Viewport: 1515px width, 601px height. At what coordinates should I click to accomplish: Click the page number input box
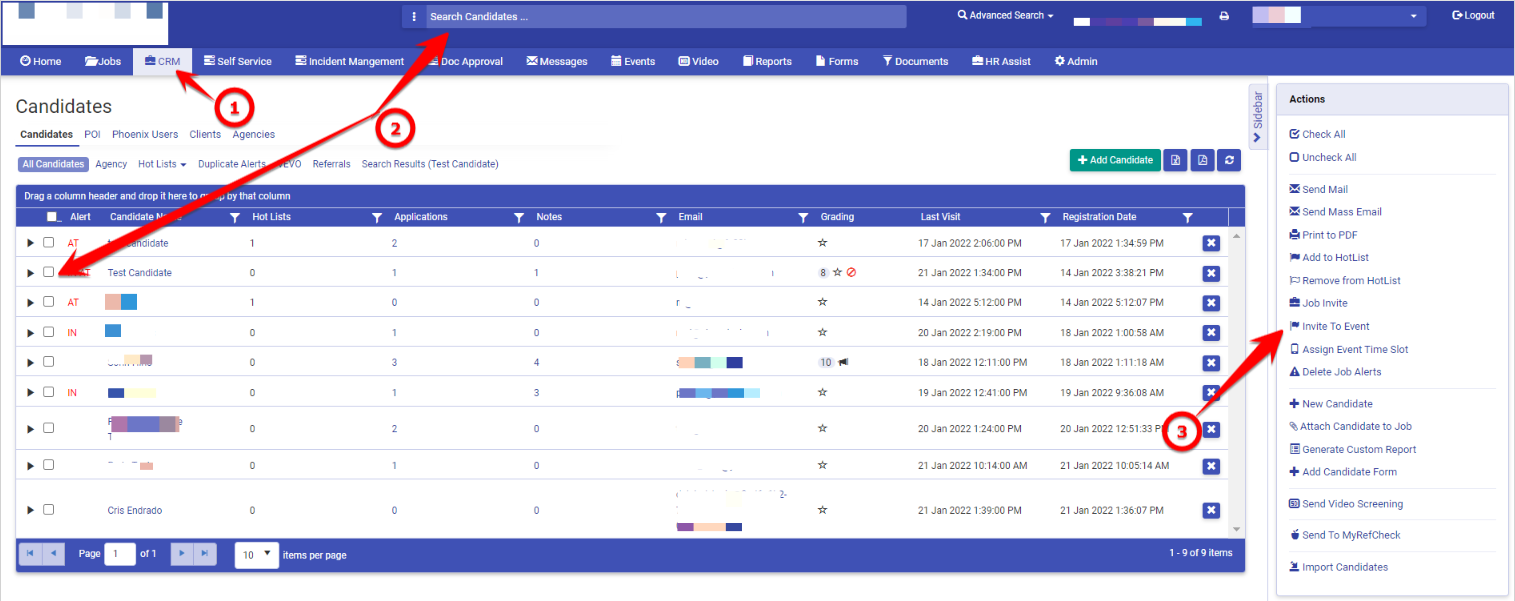click(x=120, y=554)
